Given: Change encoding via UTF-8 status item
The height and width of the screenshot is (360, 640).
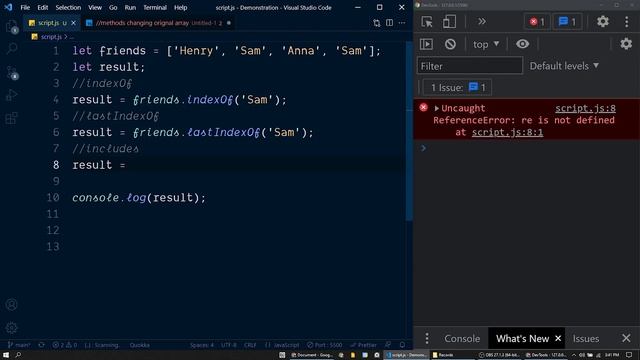Looking at the screenshot, I should point(229,345).
